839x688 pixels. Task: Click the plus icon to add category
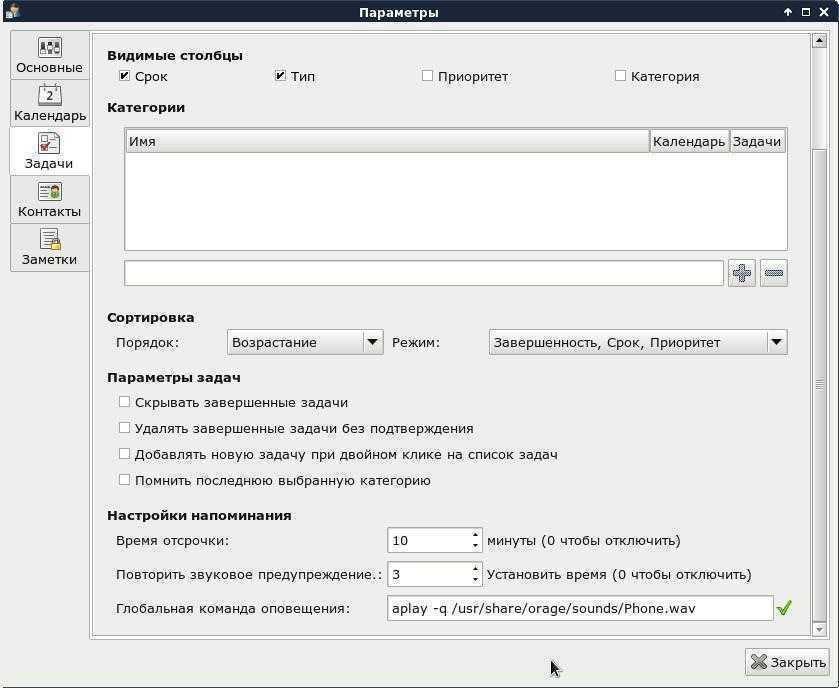click(x=742, y=273)
